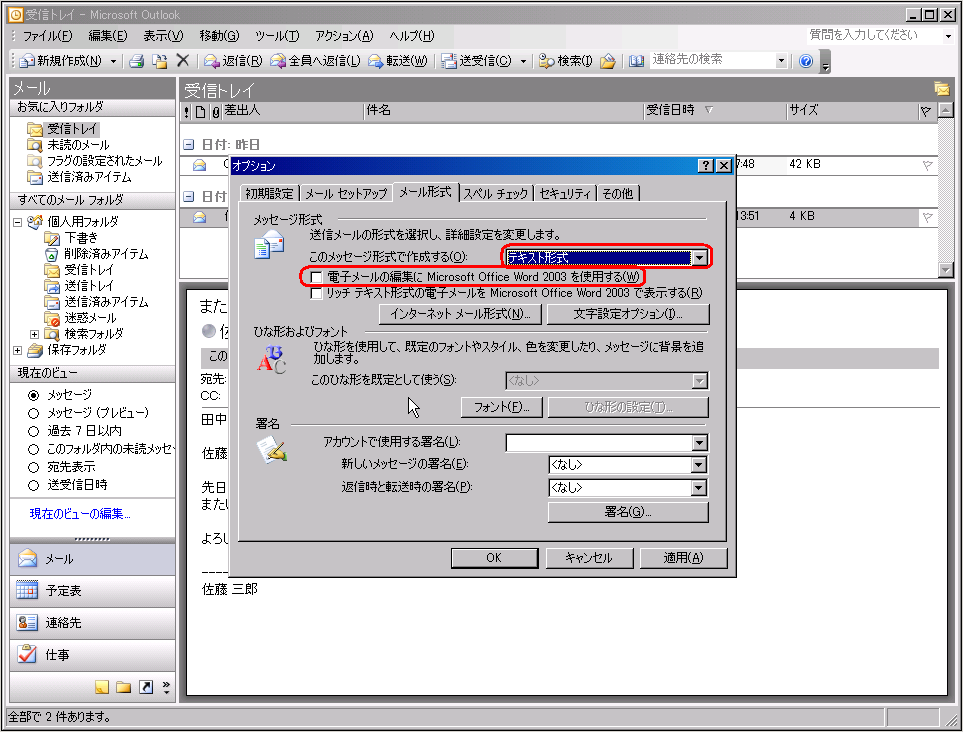Click the Print icon in toolbar
Image resolution: width=963 pixels, height=732 pixels.
pos(136,61)
